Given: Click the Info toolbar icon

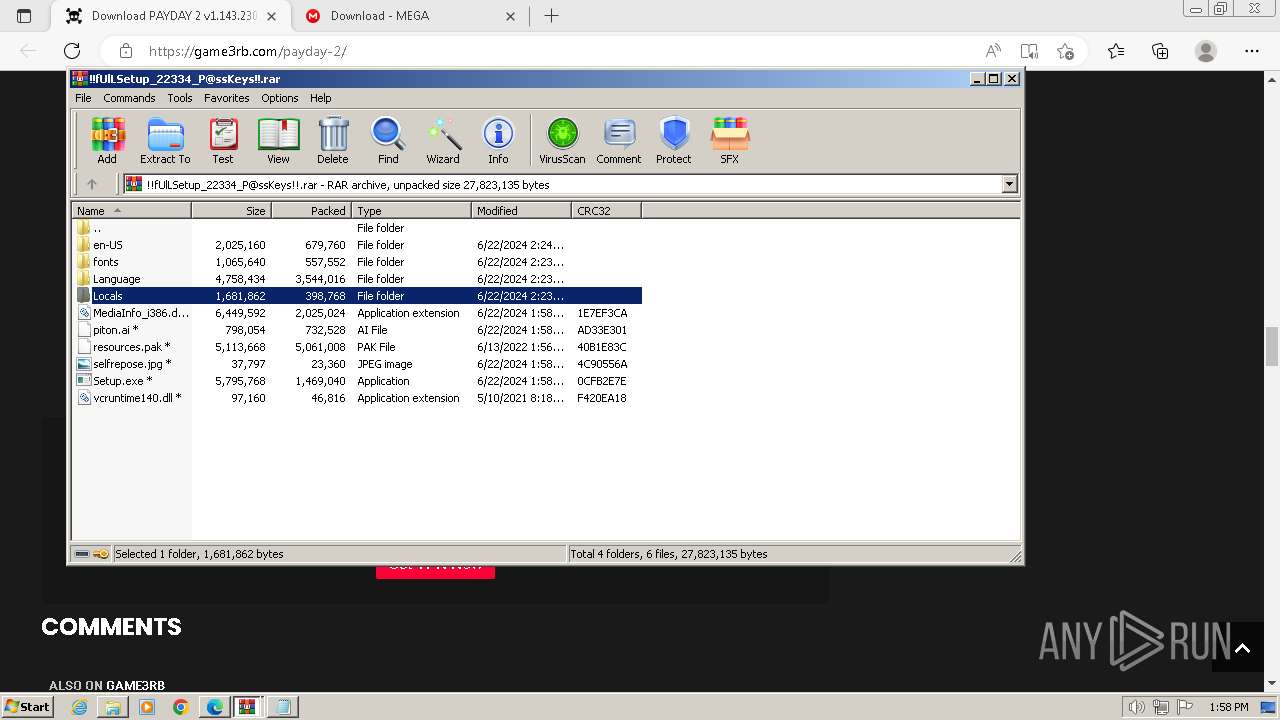Looking at the screenshot, I should [x=498, y=141].
